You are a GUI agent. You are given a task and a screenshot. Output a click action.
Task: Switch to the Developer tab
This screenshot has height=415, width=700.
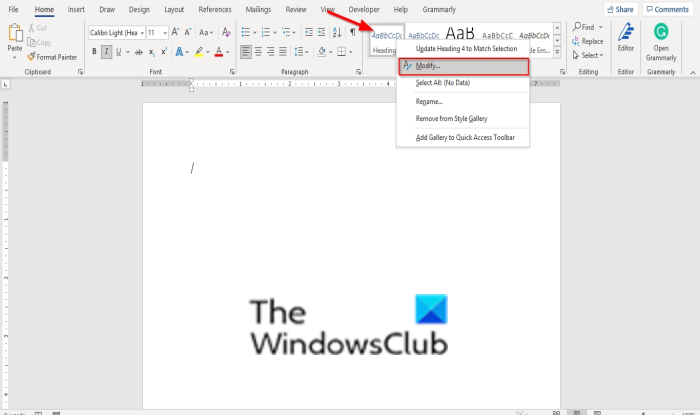click(364, 9)
